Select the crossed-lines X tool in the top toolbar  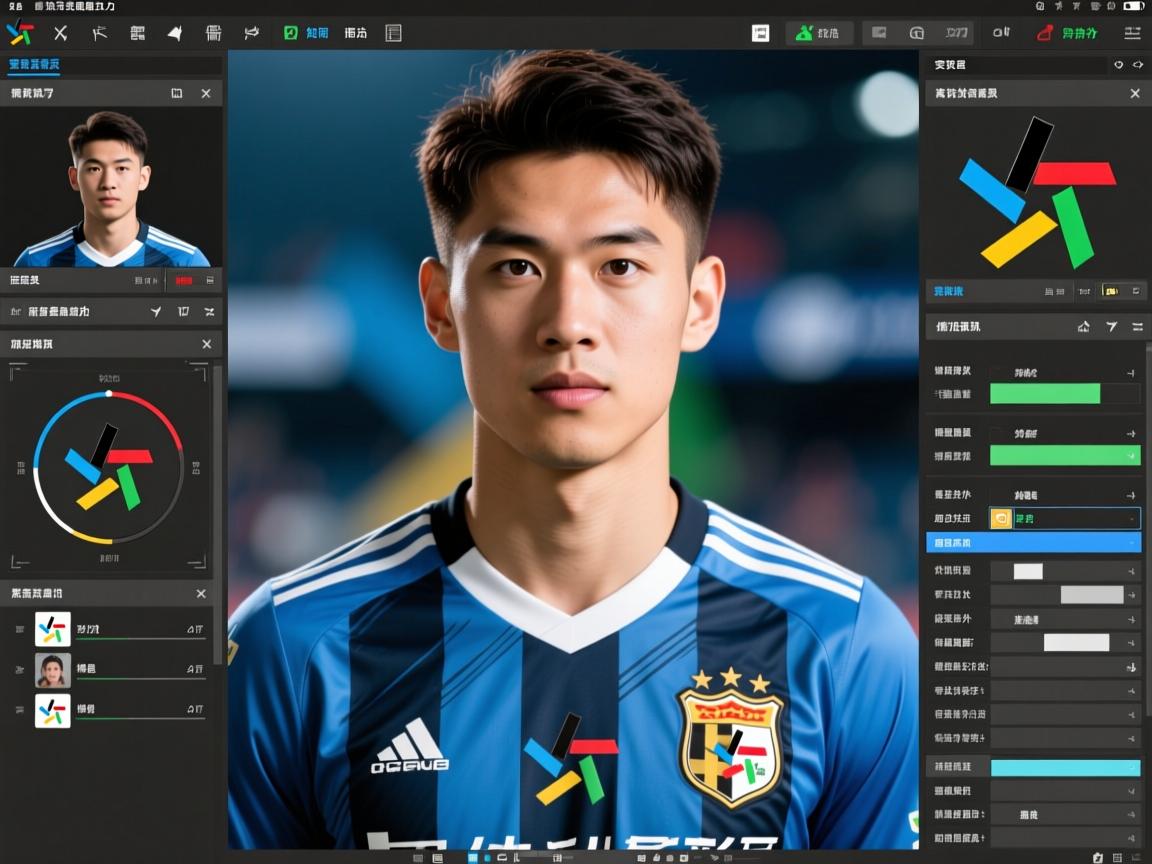60,33
